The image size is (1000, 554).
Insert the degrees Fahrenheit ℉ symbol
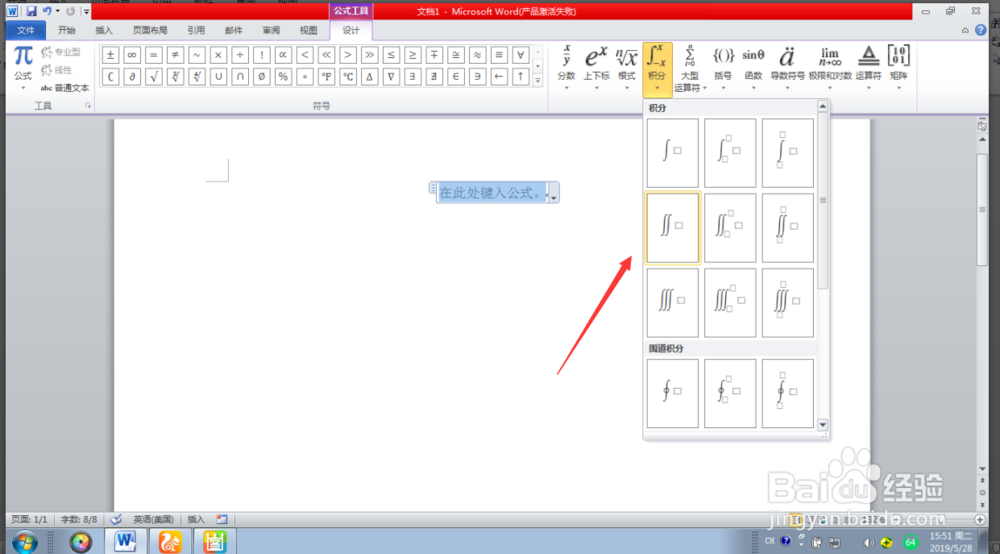point(326,77)
